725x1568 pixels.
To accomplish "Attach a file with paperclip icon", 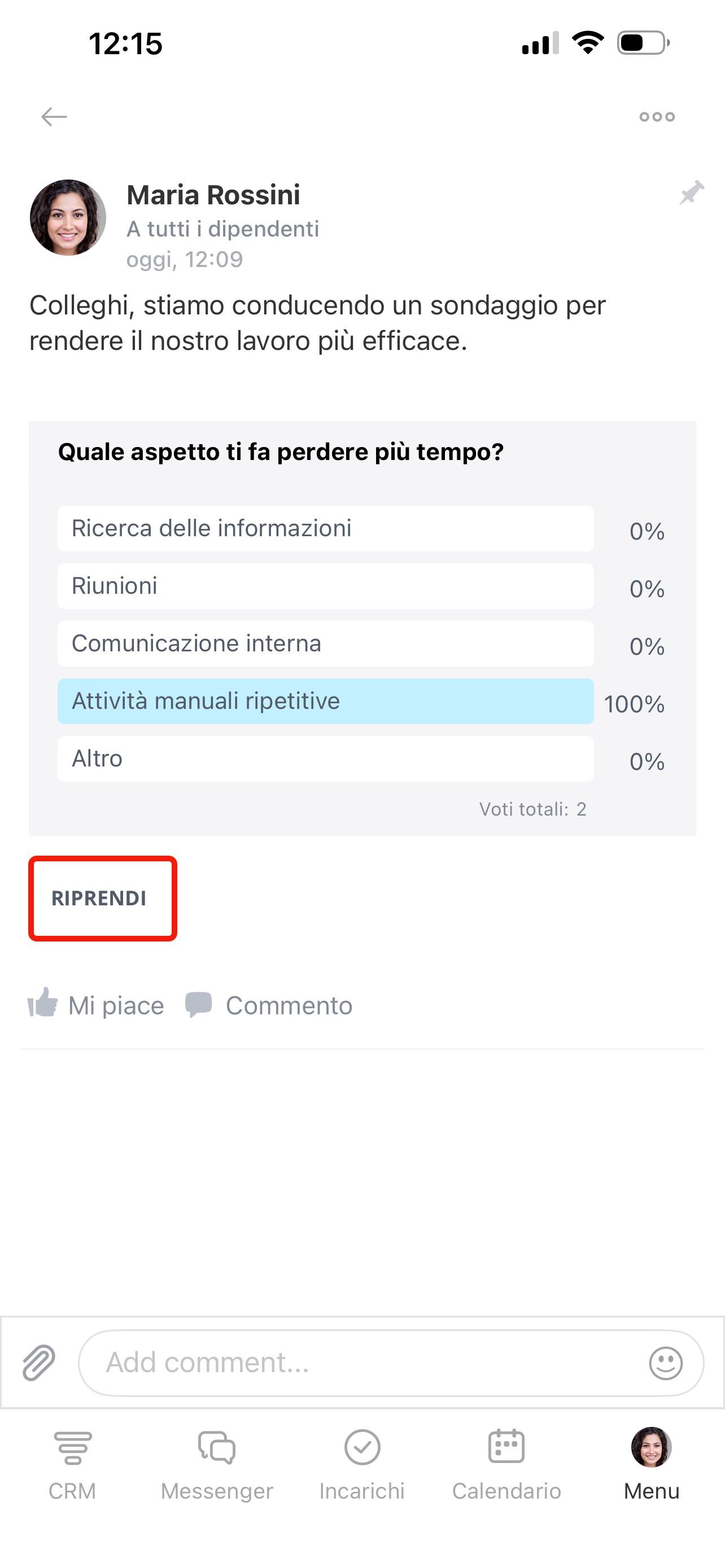I will (39, 1362).
